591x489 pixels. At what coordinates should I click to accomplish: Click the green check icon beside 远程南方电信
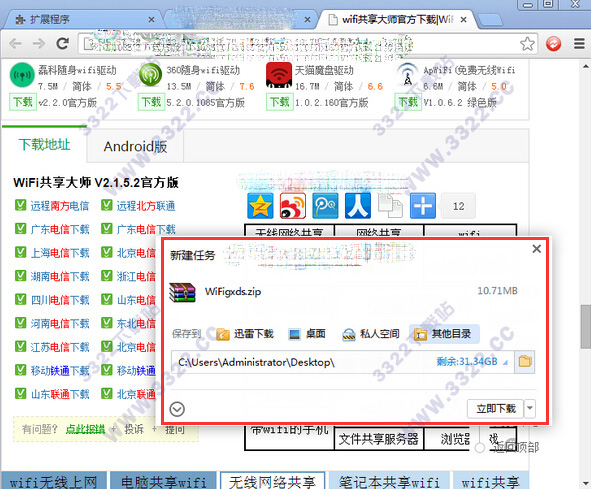point(20,205)
